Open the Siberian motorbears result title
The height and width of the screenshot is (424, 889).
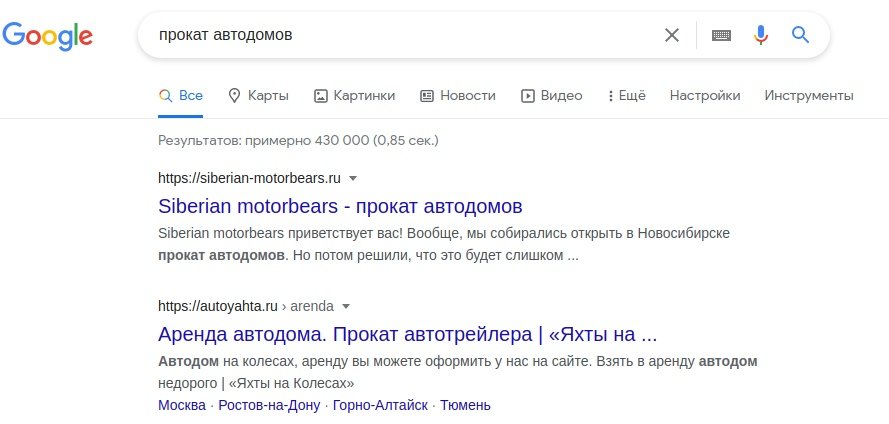pos(340,206)
